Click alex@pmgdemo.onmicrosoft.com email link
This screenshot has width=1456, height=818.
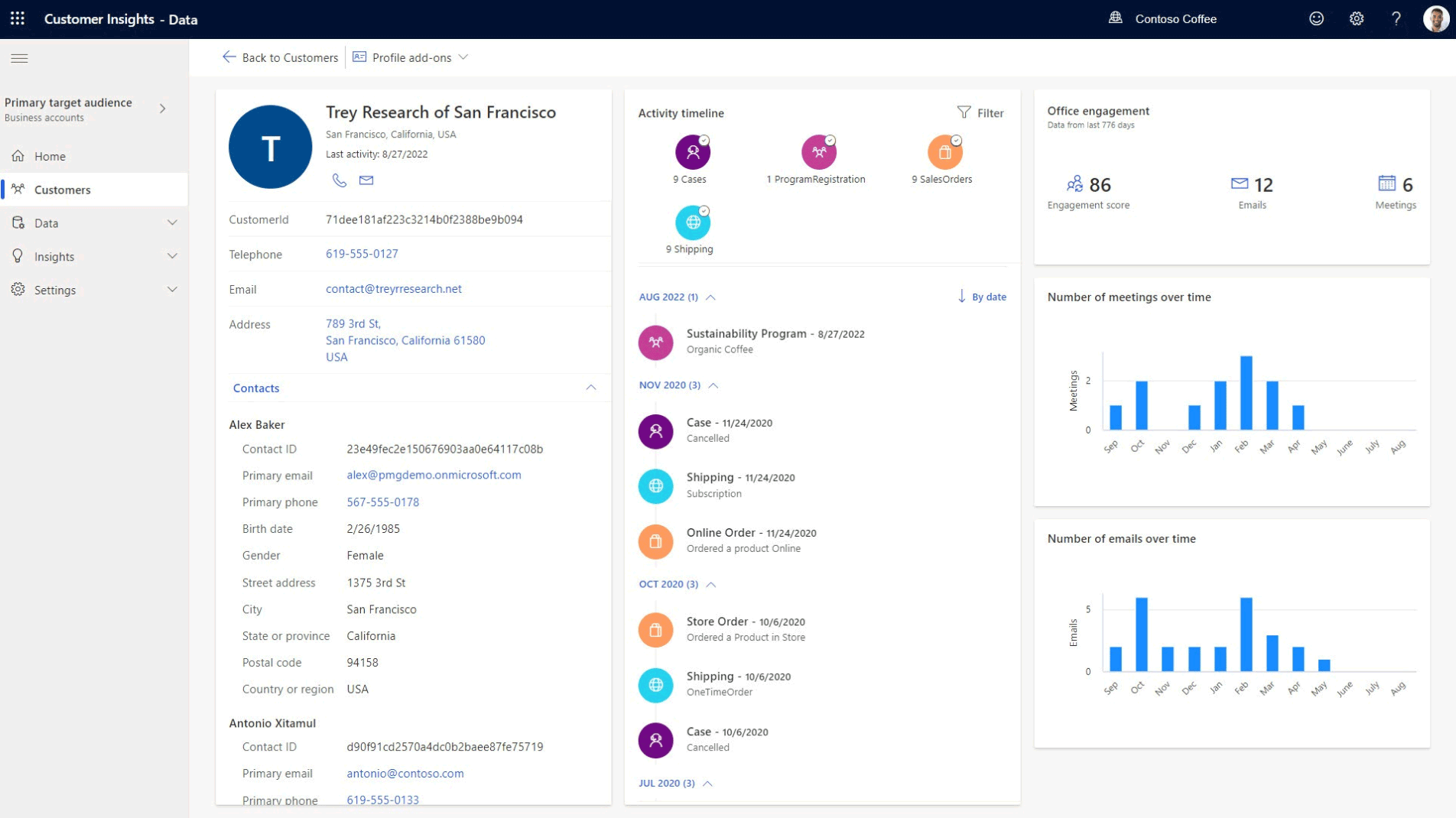click(x=434, y=475)
